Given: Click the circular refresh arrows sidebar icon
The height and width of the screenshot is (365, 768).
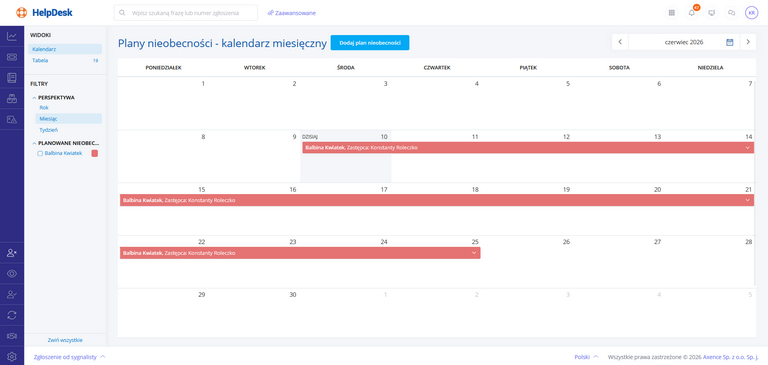Looking at the screenshot, I should [x=12, y=315].
